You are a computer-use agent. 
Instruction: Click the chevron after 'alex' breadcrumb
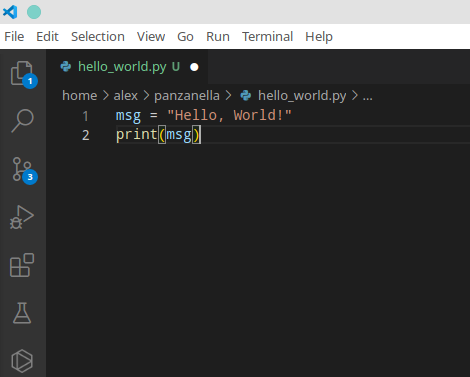click(x=146, y=96)
